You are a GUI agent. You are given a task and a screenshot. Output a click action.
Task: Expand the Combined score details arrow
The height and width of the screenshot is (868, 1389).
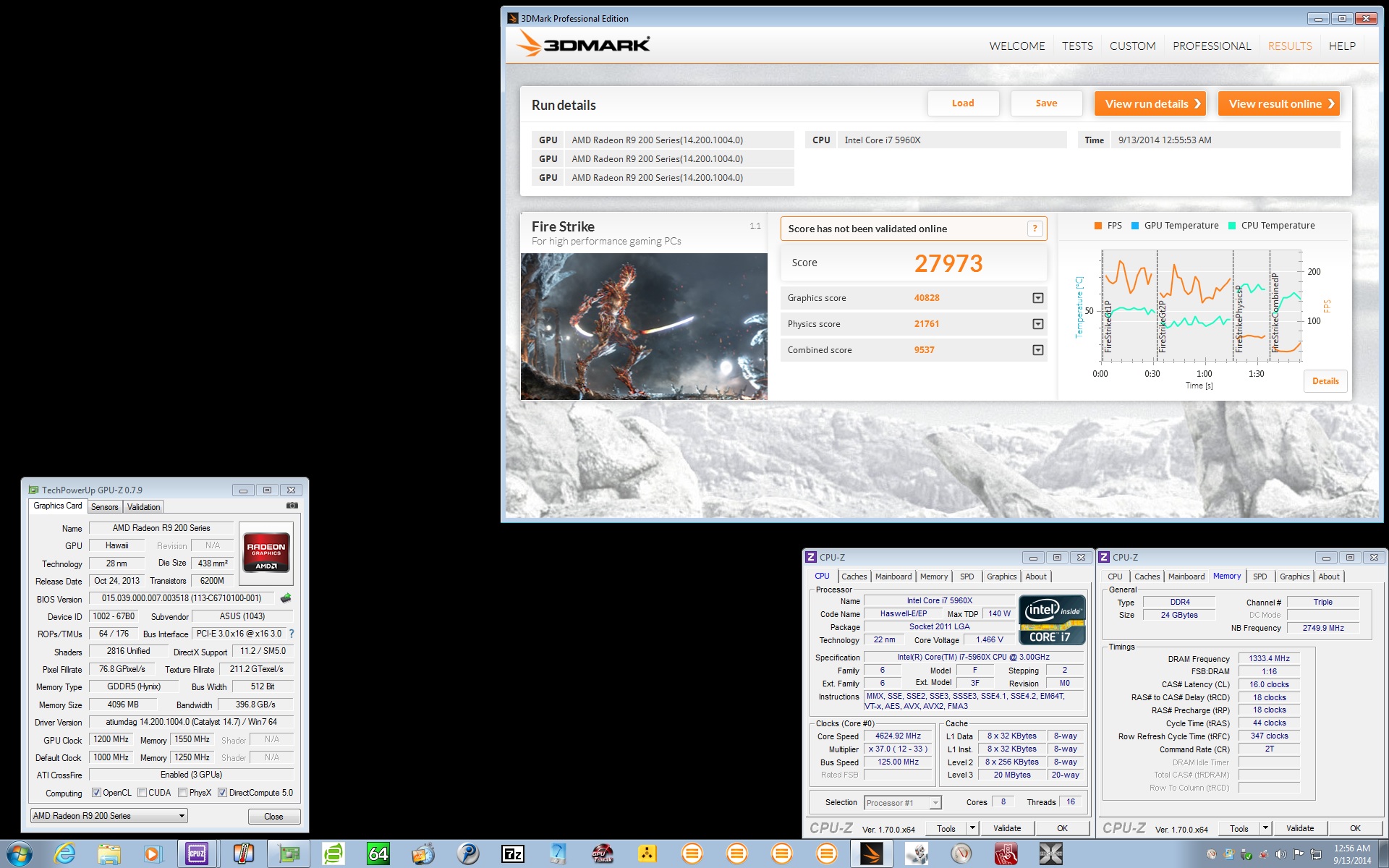click(x=1038, y=350)
